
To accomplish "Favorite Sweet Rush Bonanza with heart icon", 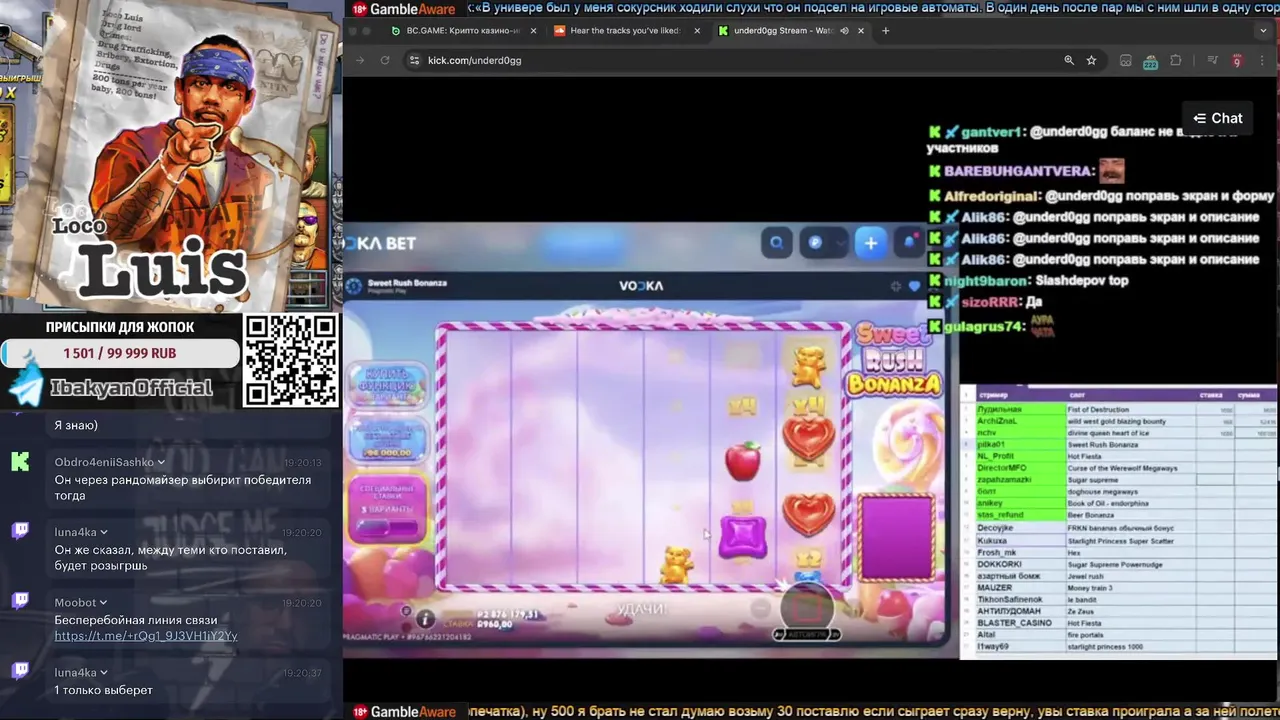I will pos(914,286).
